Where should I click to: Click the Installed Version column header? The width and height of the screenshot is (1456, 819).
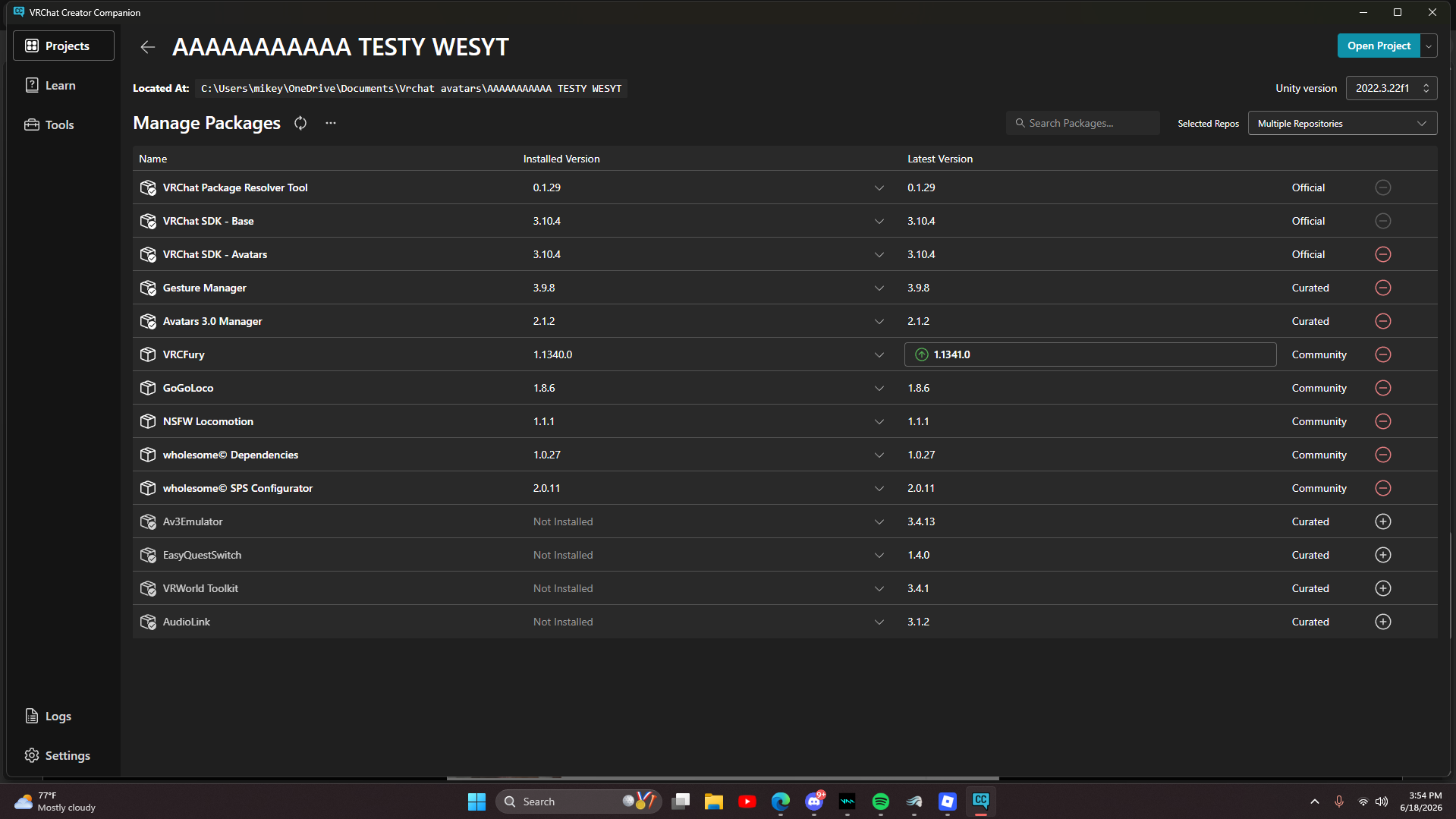561,159
